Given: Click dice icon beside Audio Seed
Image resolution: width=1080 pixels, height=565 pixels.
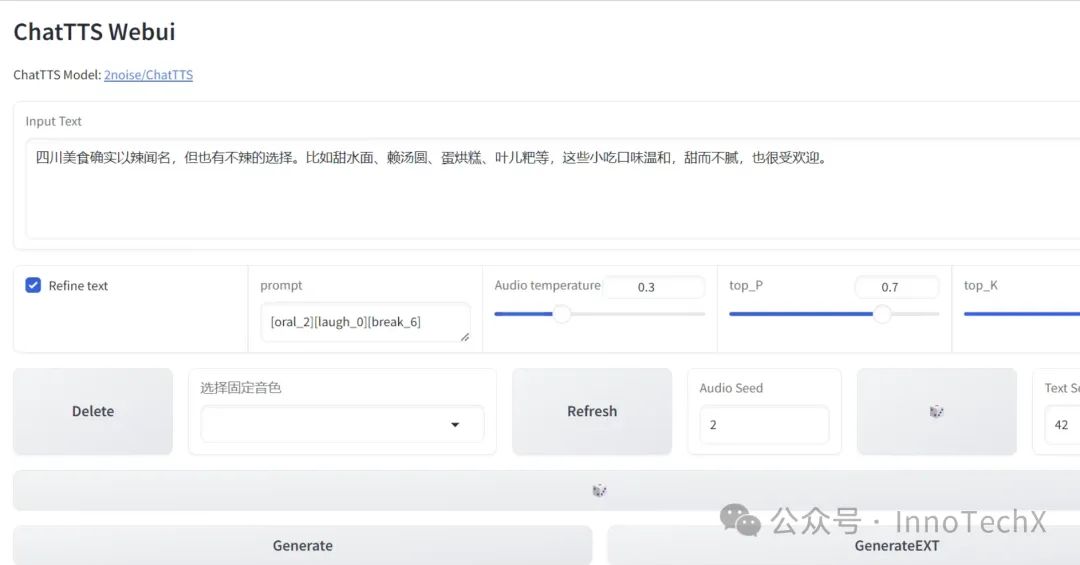Looking at the screenshot, I should (x=937, y=411).
